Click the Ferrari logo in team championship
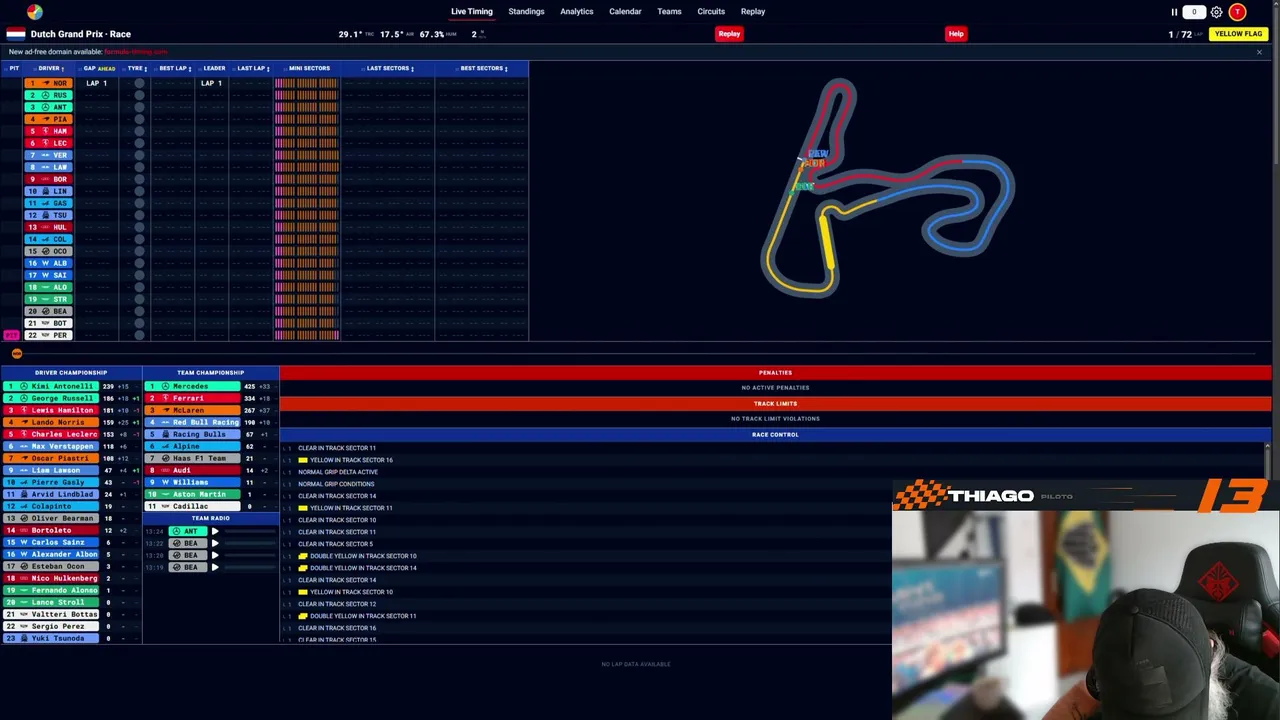The width and height of the screenshot is (1280, 720). [166, 398]
